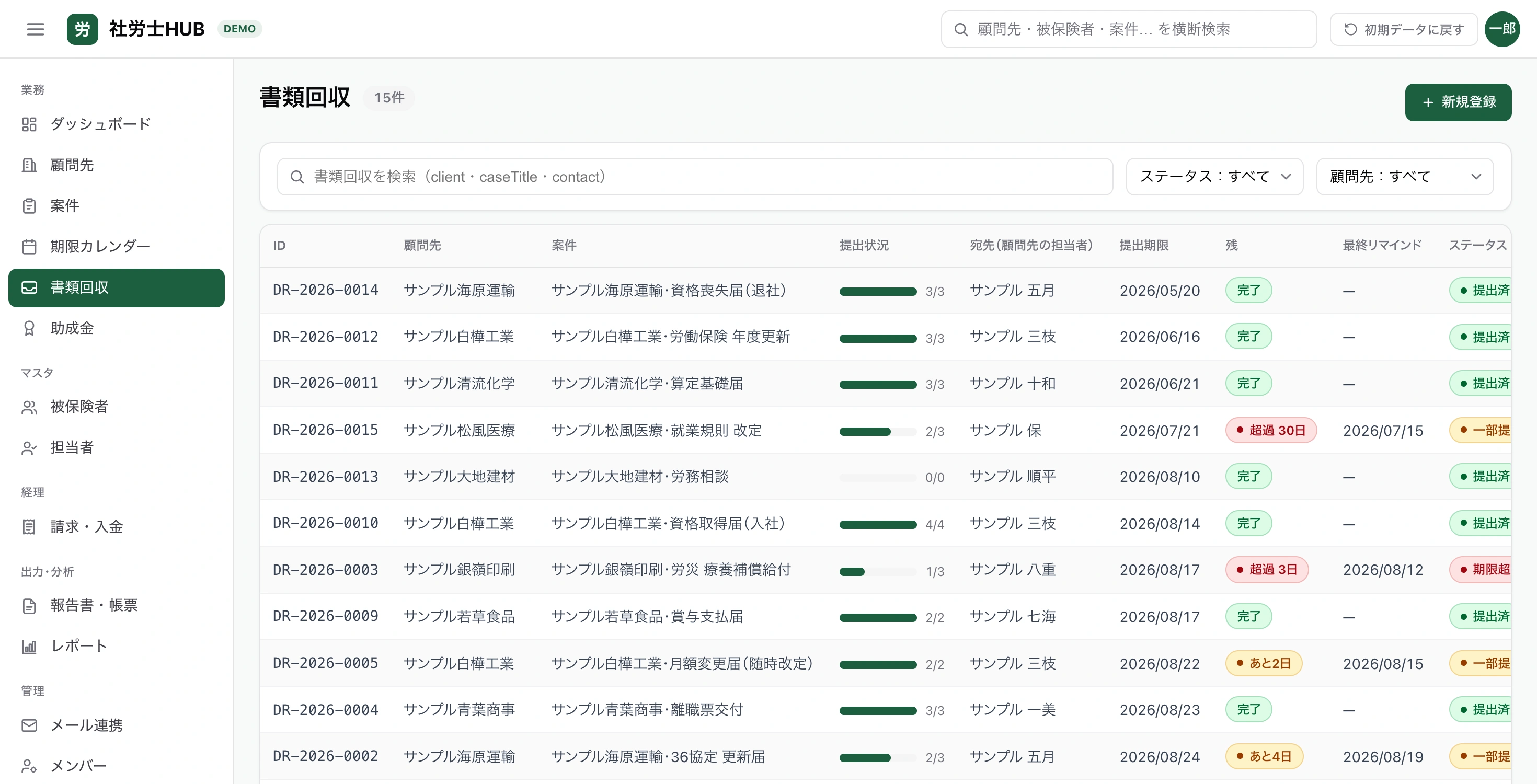The image size is (1537, 784).
Task: Click the 顧問先 building icon
Action: pyautogui.click(x=29, y=165)
